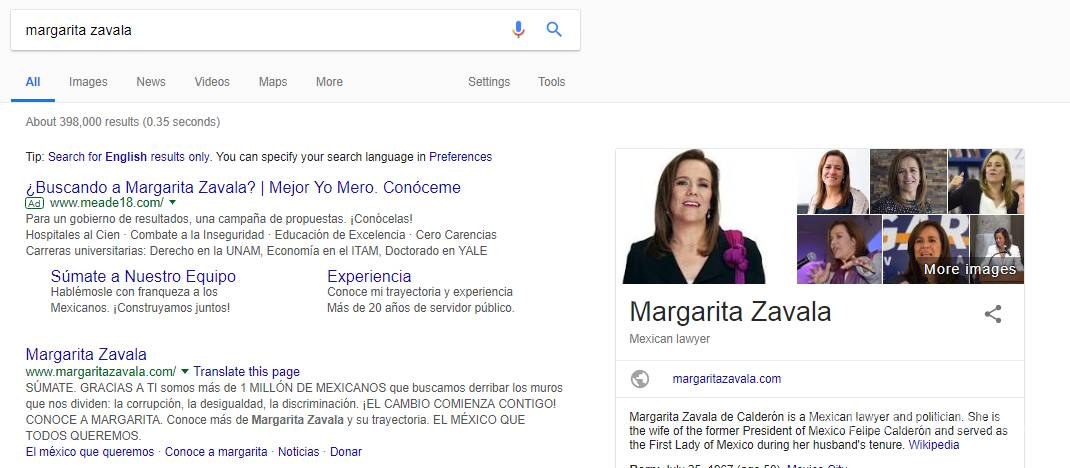The image size is (1070, 468).
Task: Switch to the Maps tab
Action: (273, 82)
